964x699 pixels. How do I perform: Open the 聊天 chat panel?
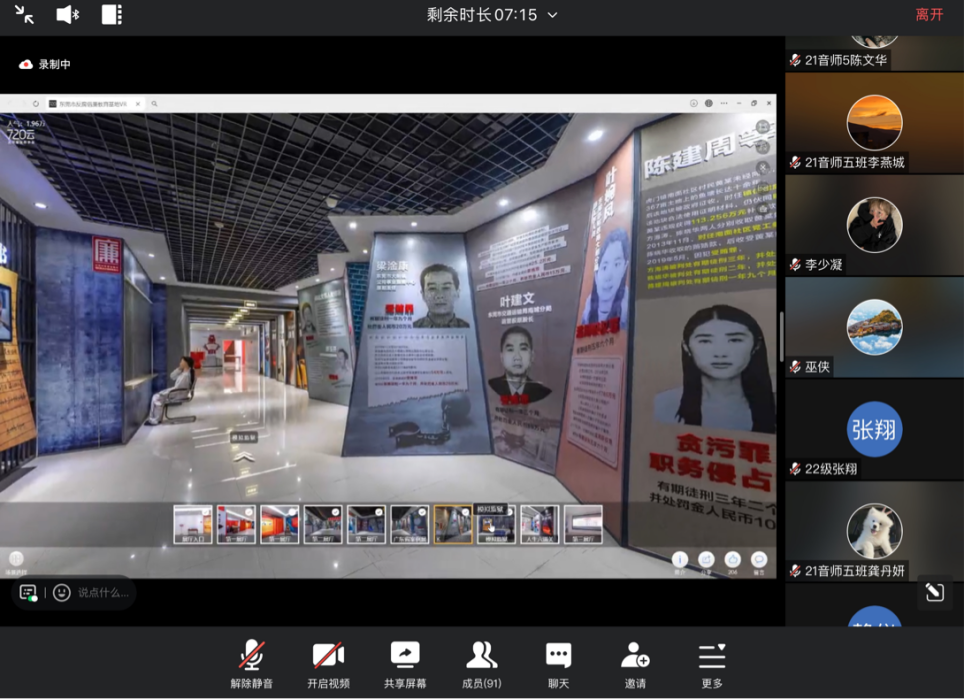[x=558, y=663]
